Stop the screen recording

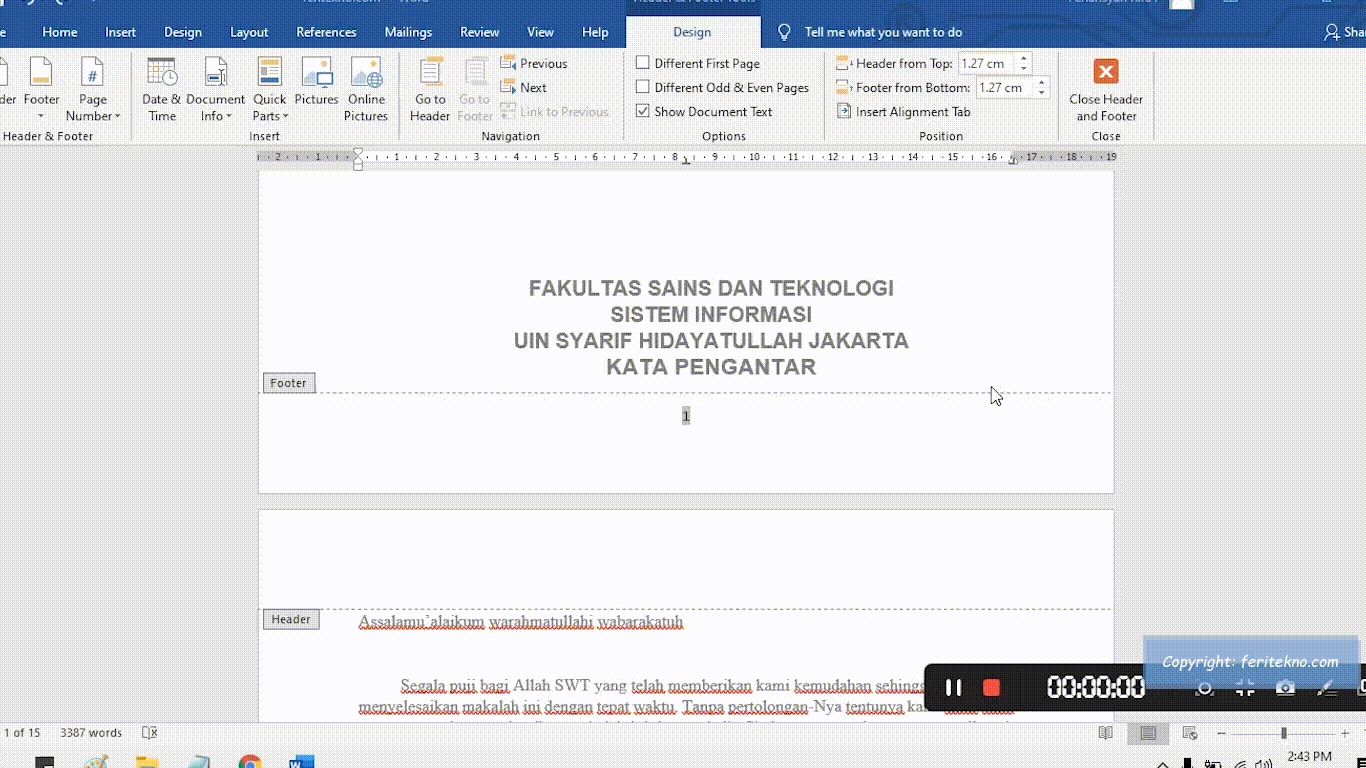992,687
